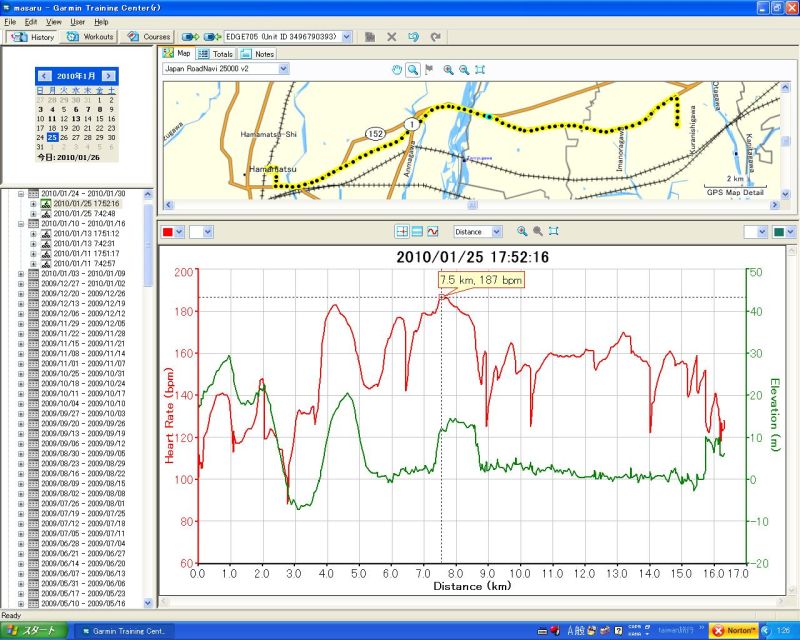800x640 pixels.
Task: Click activity icon for 2010/01/13 17:51:12
Action: tap(46, 234)
